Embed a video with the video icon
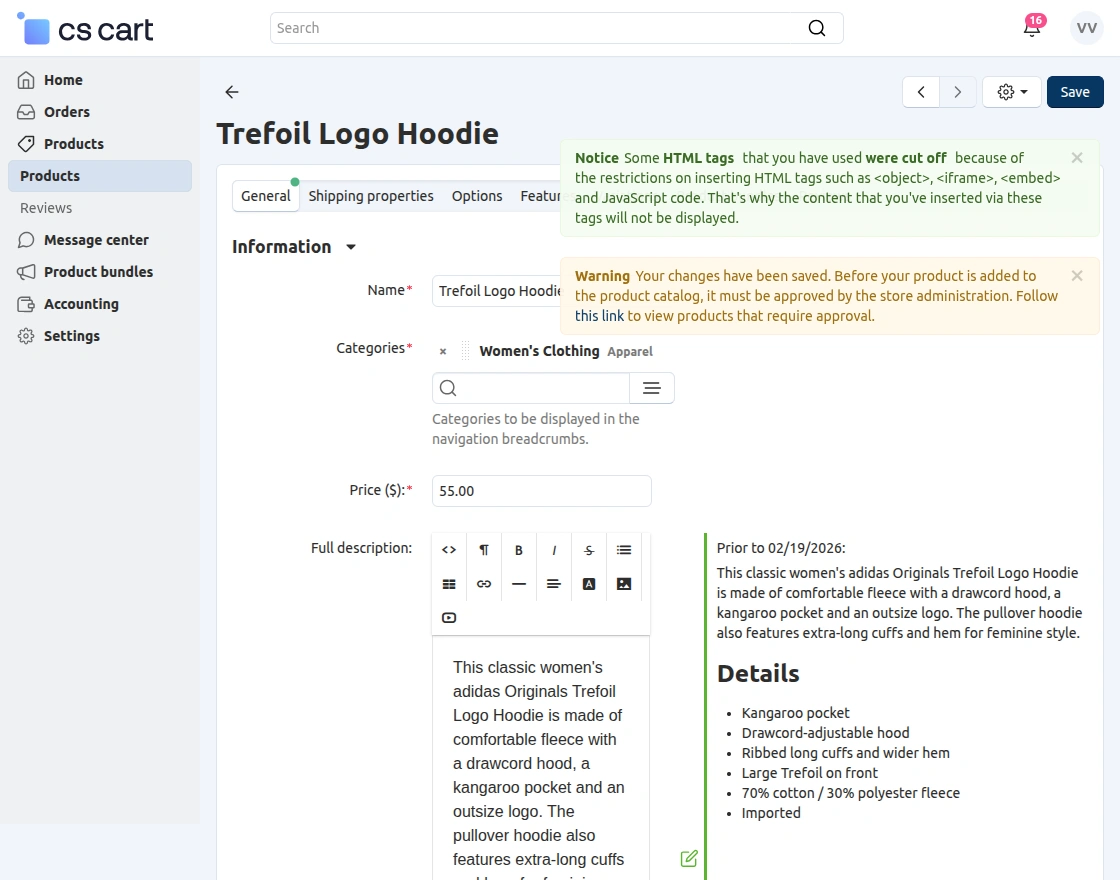This screenshot has height=880, width=1120. click(449, 617)
